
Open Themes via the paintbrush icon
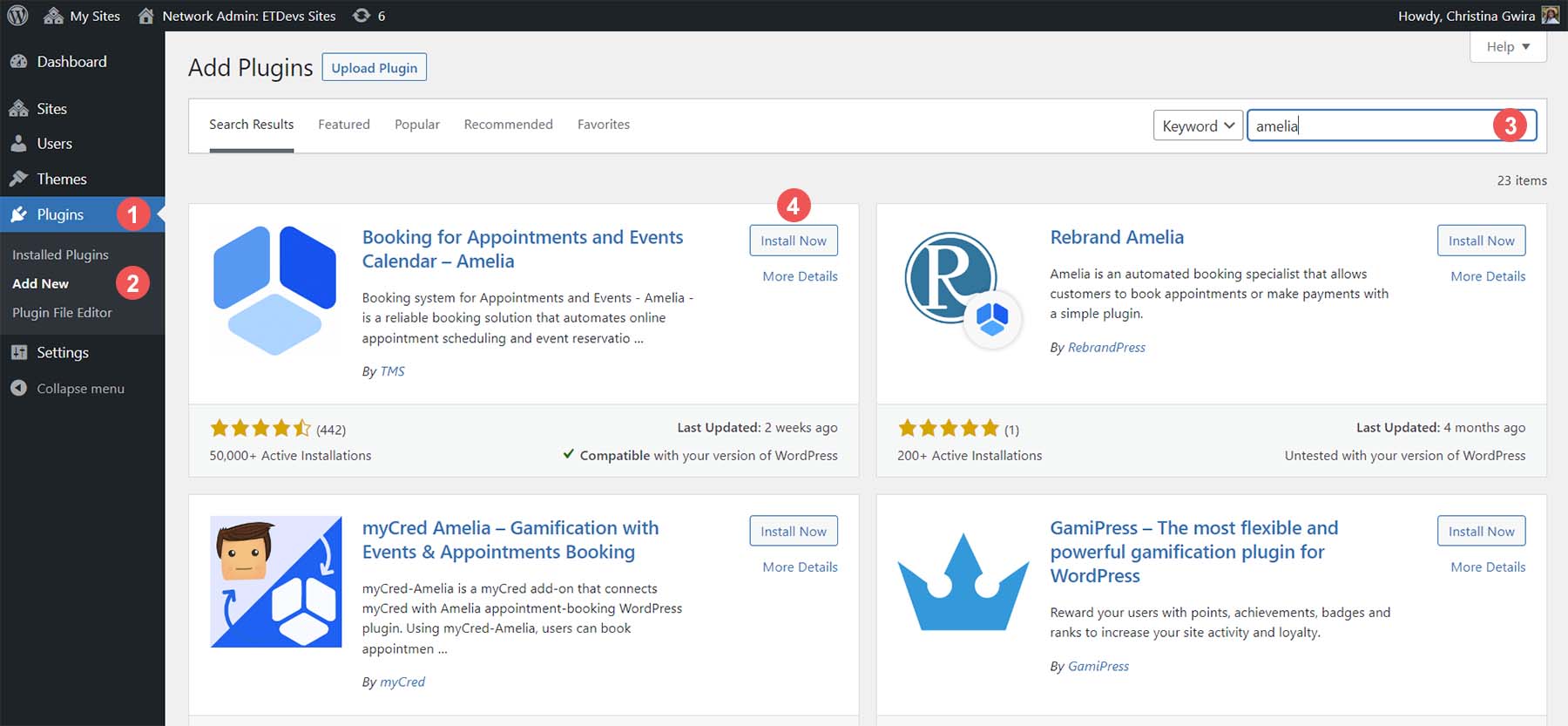18,179
